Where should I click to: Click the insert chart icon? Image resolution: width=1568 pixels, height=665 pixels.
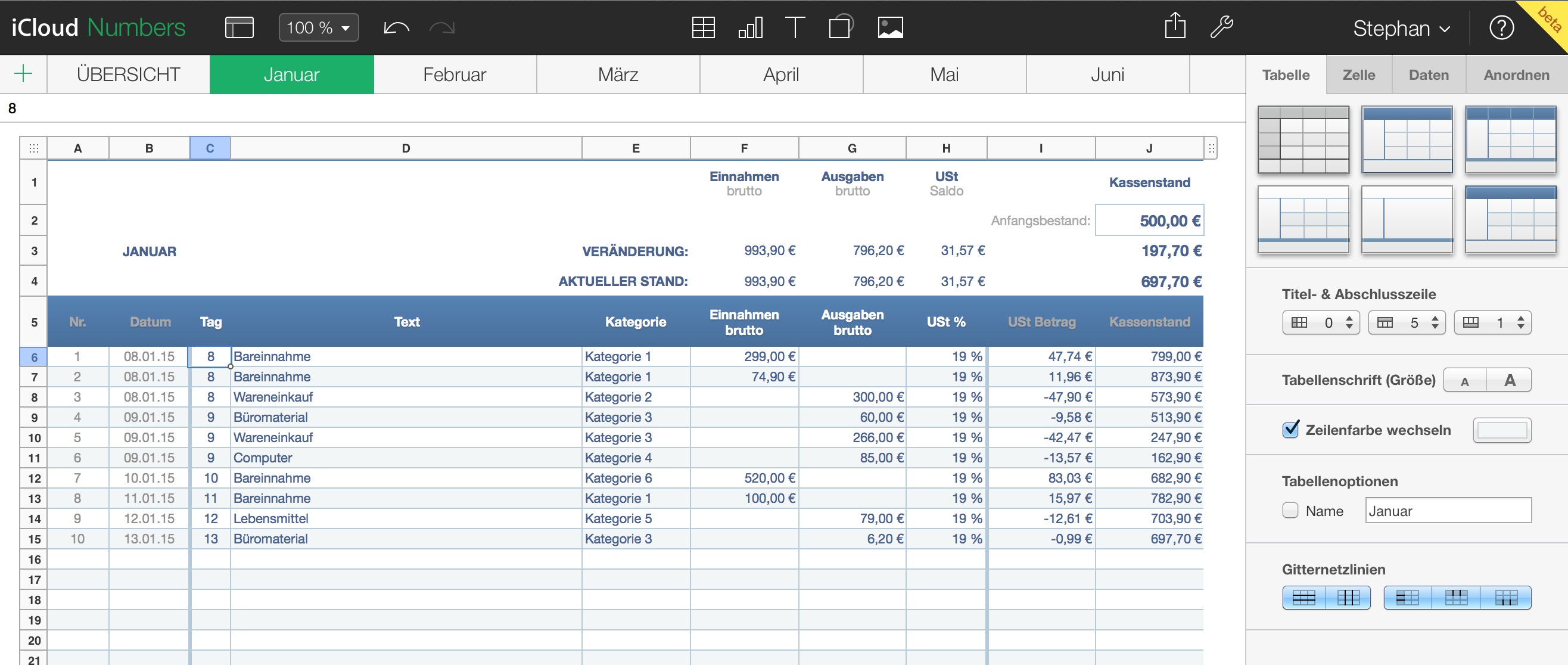[750, 27]
